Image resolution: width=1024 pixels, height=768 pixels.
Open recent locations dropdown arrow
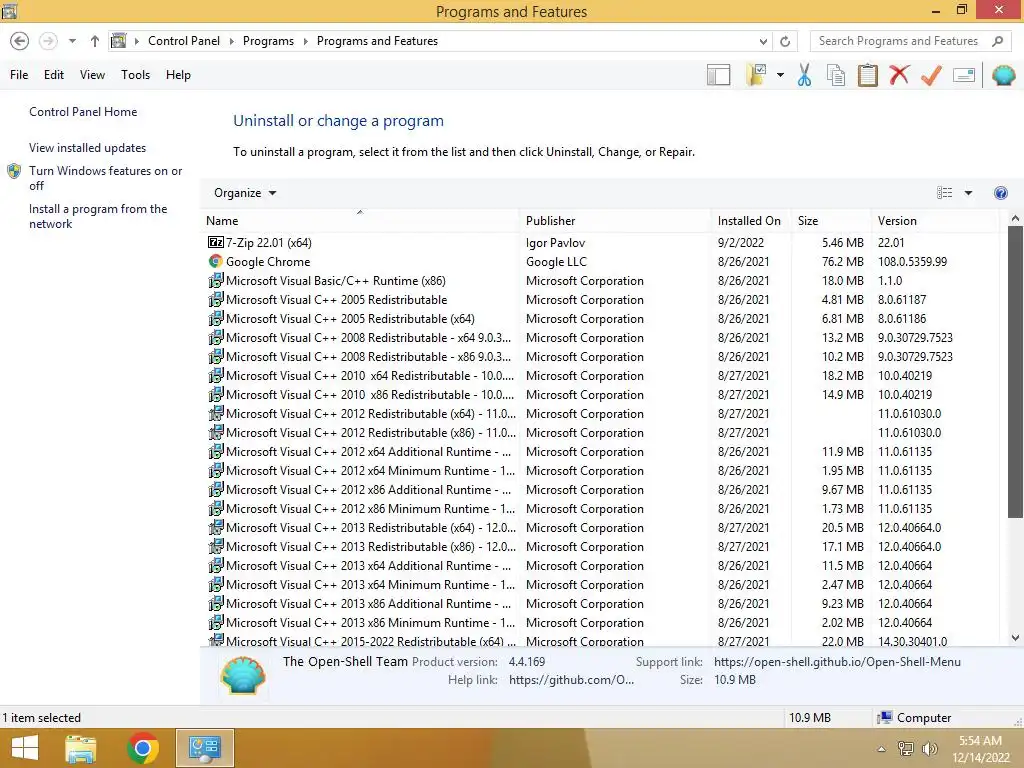tap(72, 41)
